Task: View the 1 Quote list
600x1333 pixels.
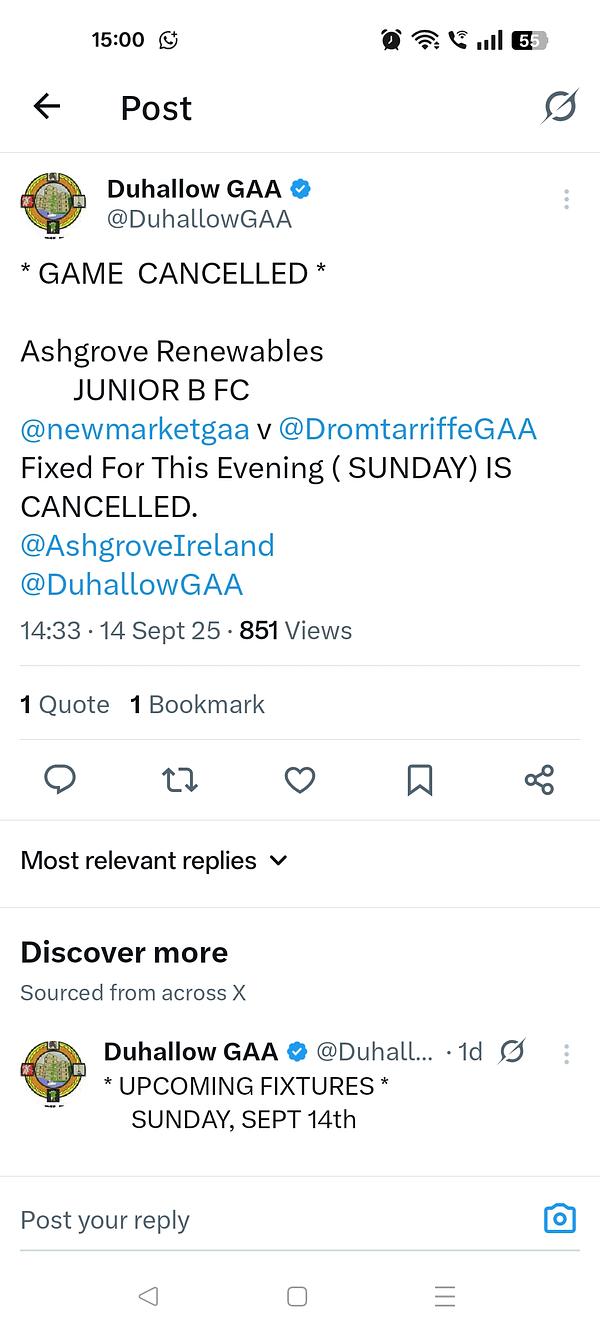Action: click(65, 704)
